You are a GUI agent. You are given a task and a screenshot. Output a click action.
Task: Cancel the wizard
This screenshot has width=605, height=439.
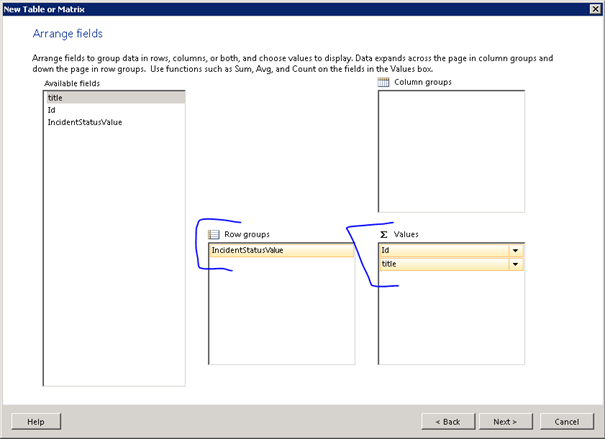[566, 422]
